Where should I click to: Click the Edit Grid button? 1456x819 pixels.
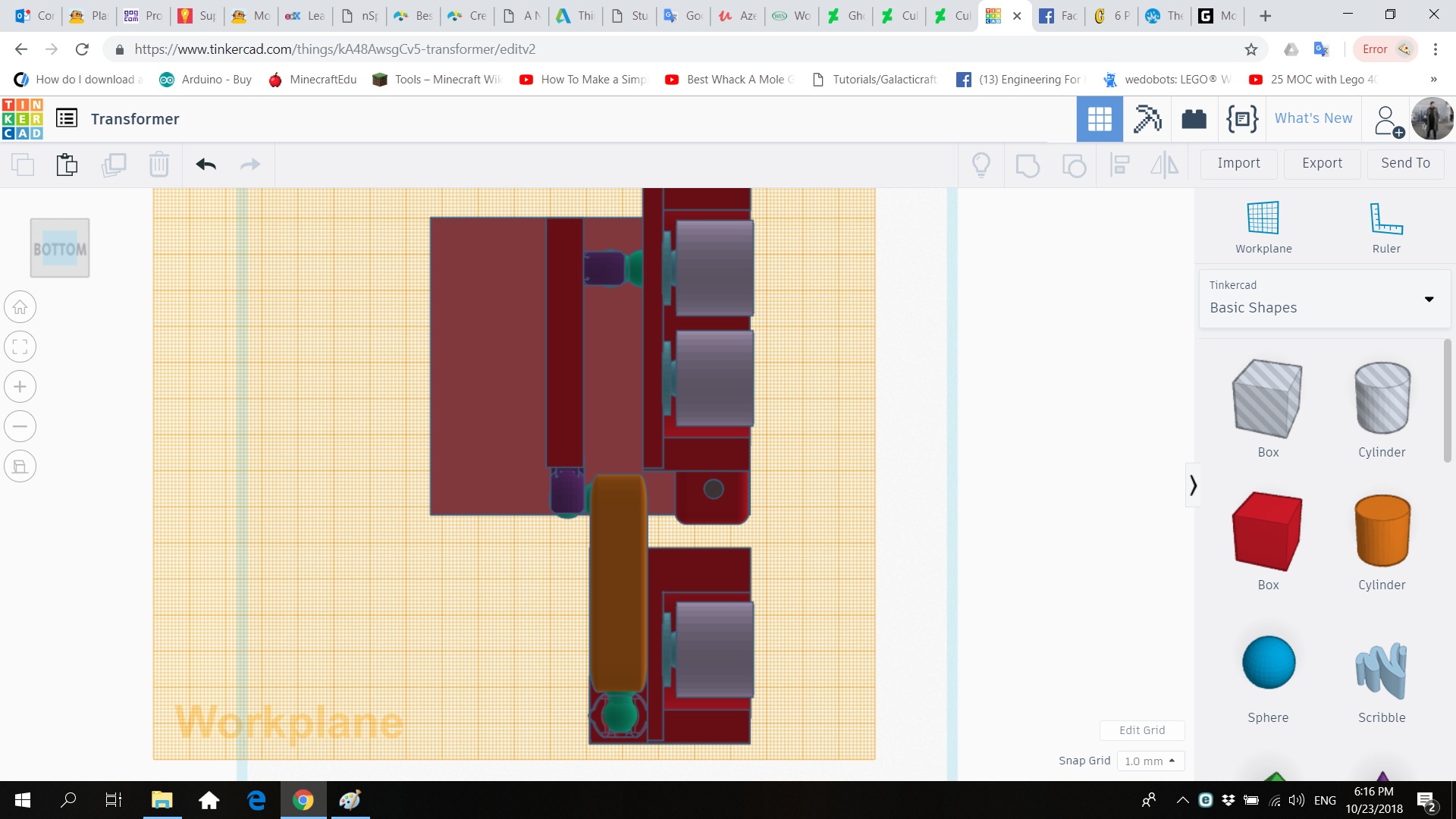click(x=1142, y=730)
